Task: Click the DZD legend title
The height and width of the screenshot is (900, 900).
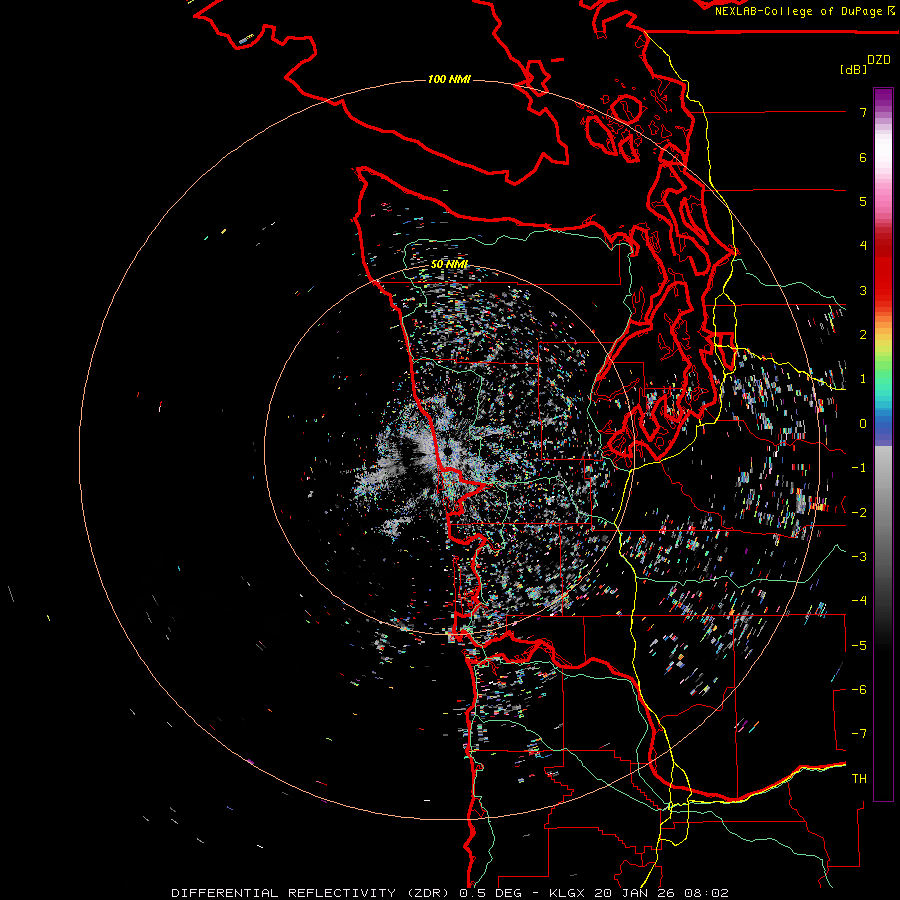Action: [x=879, y=60]
